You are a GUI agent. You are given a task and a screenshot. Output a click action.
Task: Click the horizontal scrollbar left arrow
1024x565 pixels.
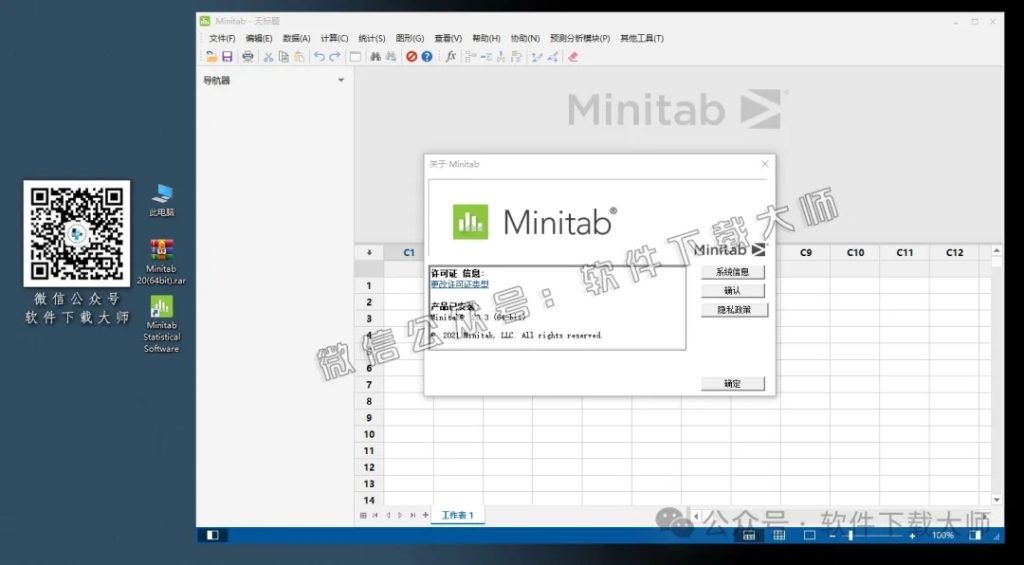[x=696, y=516]
